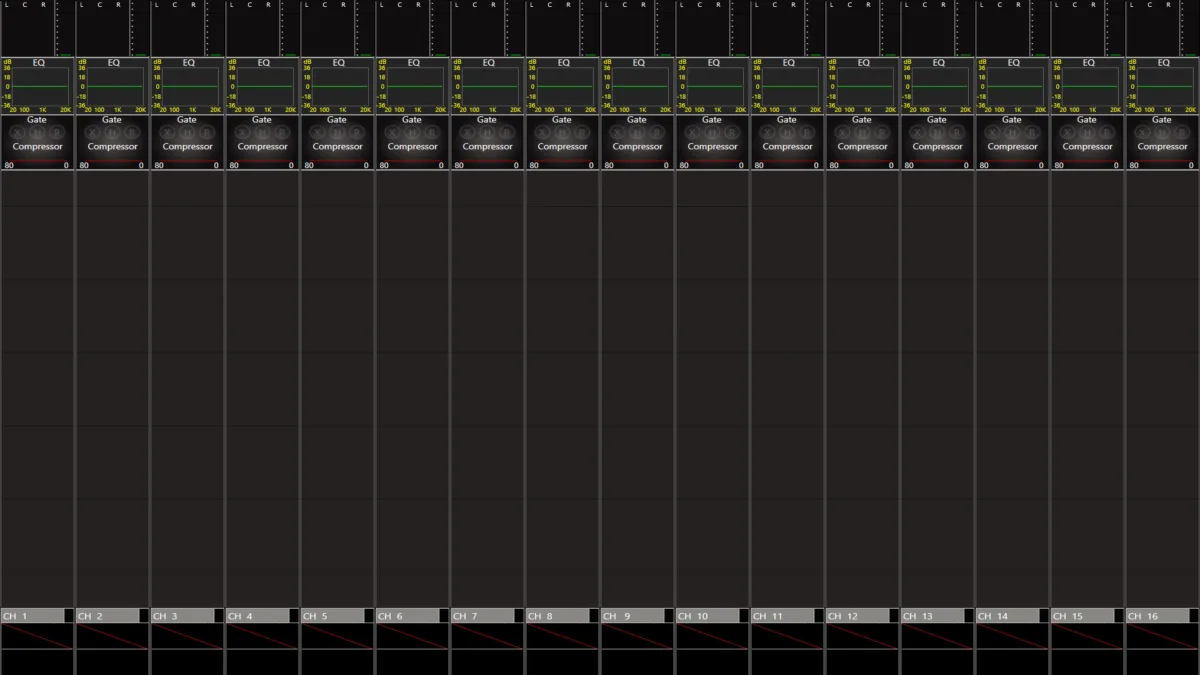Click the red diagonal curve box under CH 13
This screenshot has width=1200, height=675.
937,636
